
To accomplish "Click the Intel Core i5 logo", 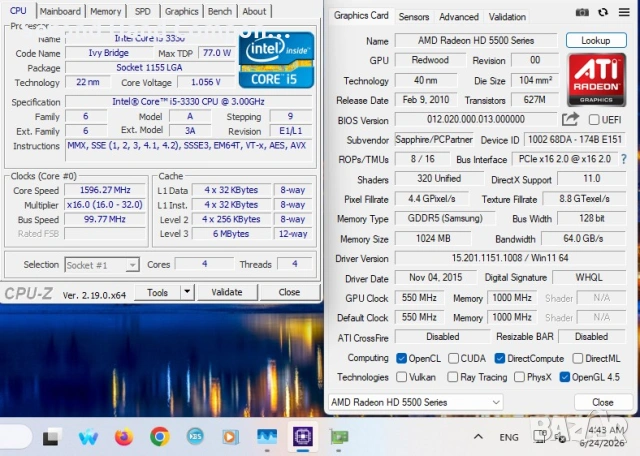I will 276,60.
